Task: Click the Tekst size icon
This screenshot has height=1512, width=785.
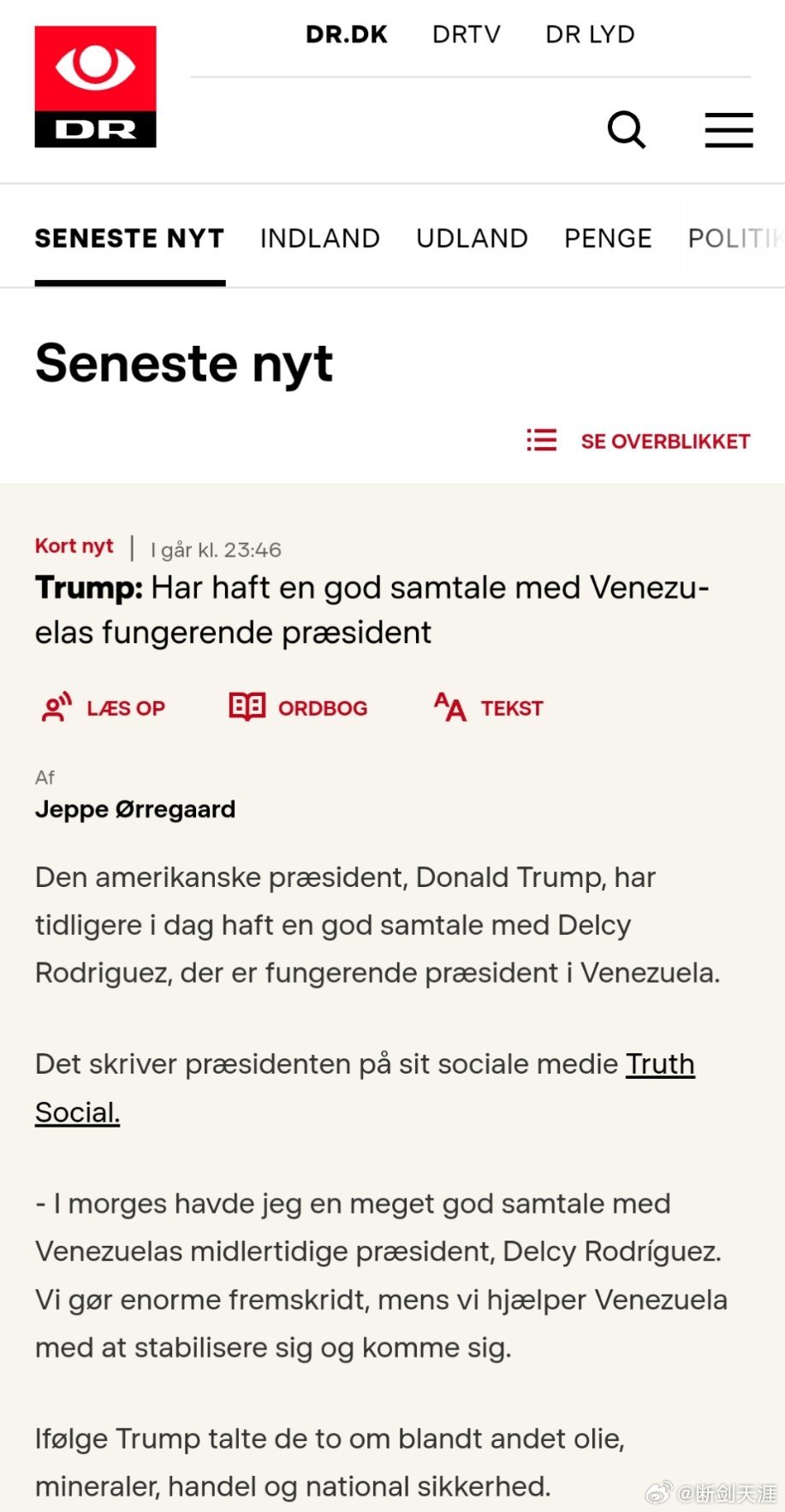Action: tap(450, 707)
